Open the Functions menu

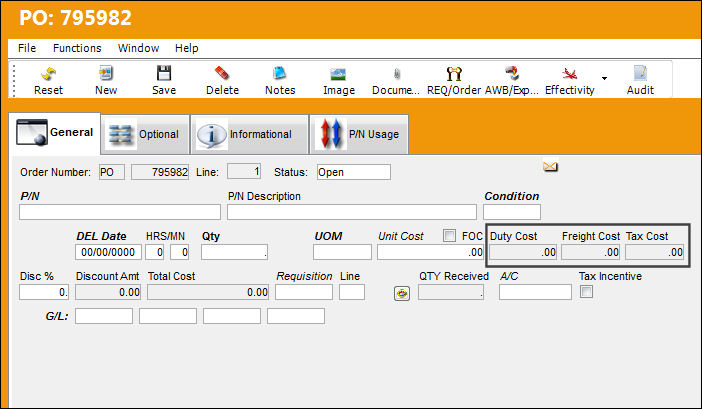pyautogui.click(x=77, y=48)
